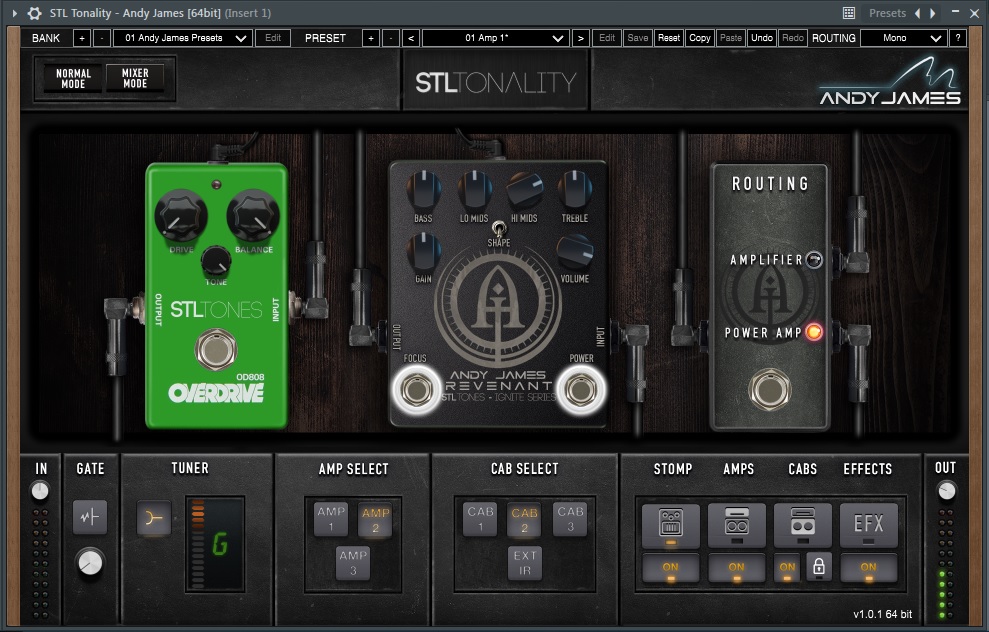Open help with question mark button

(957, 38)
